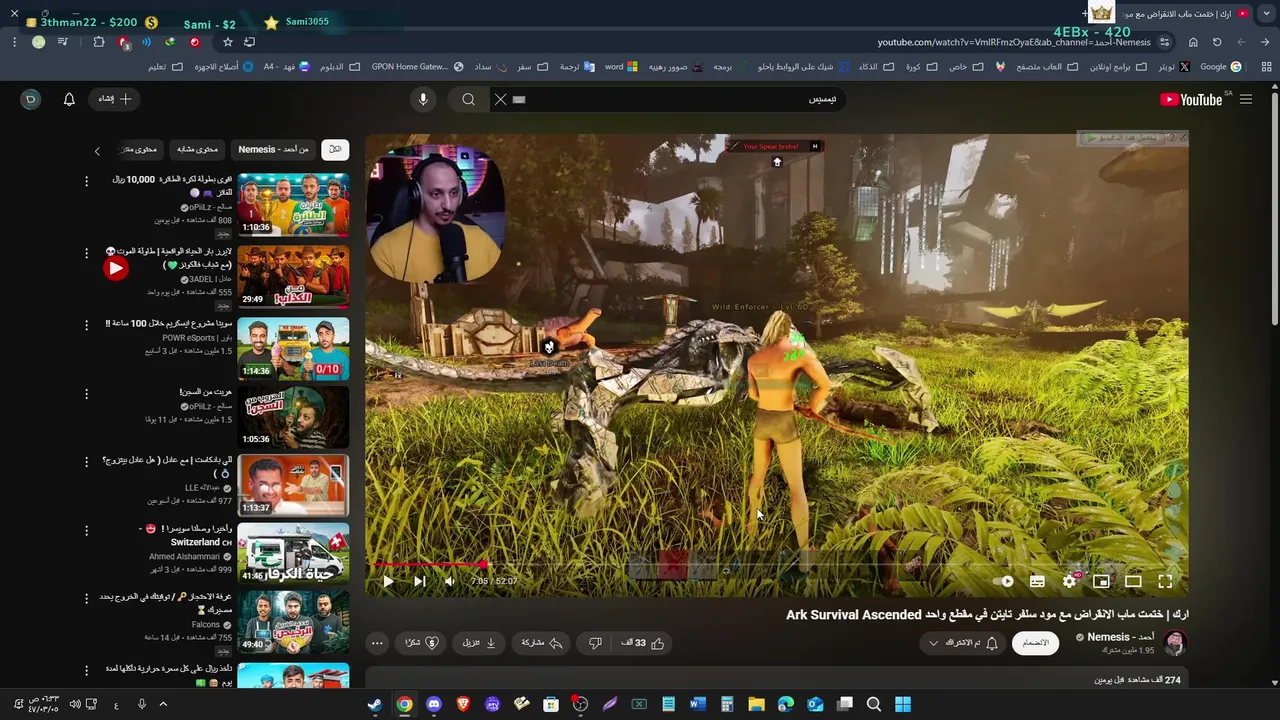The image size is (1280, 720).
Task: Click the Ahmed Alshammari channel name
Action: pos(184,557)
